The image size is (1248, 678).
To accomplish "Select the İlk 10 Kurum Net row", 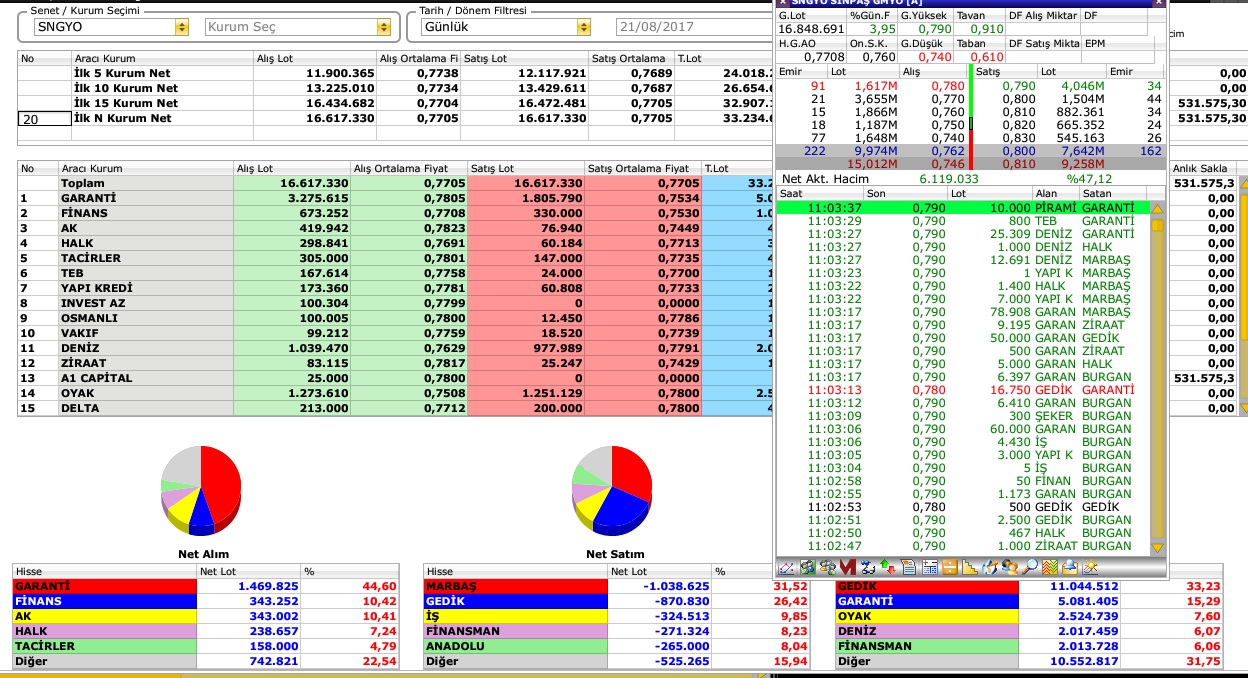I will pyautogui.click(x=393, y=88).
